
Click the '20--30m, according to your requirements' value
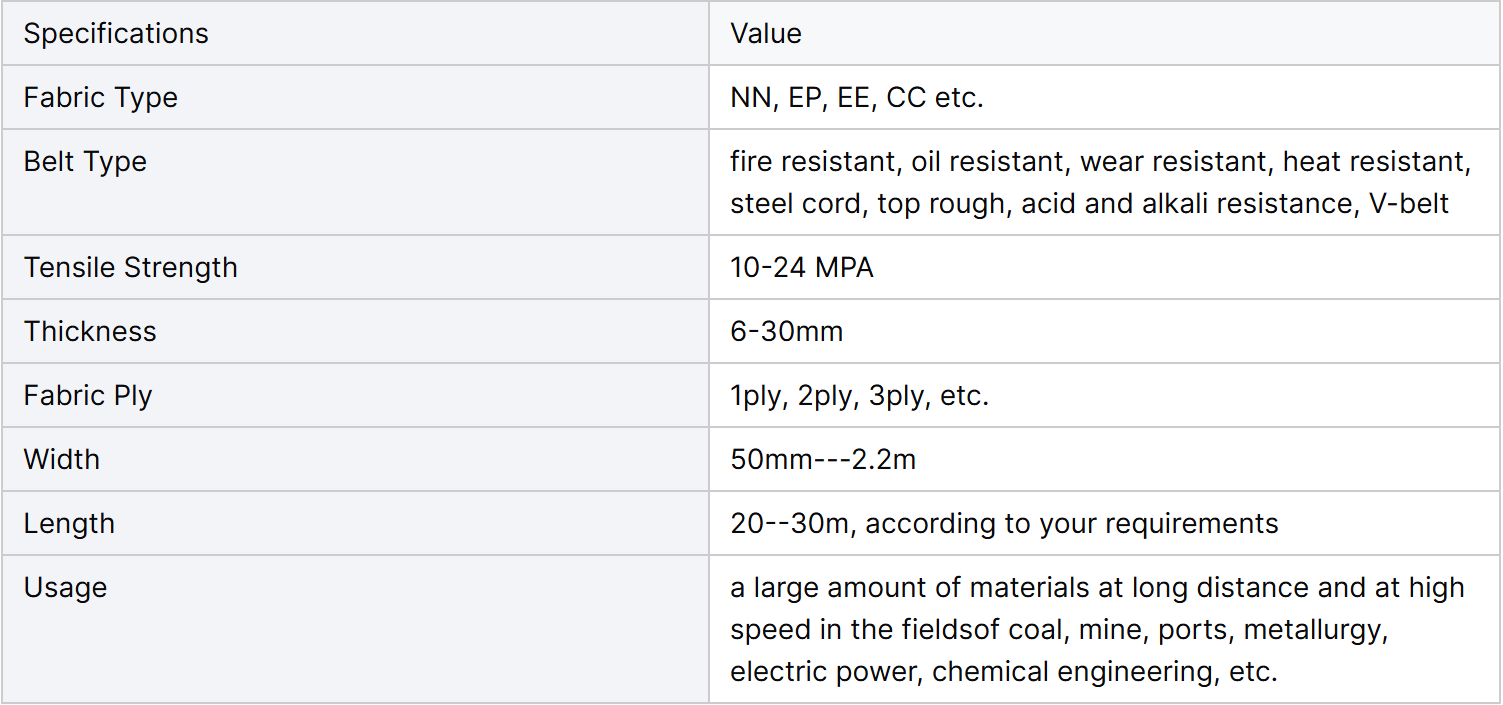coord(1004,524)
